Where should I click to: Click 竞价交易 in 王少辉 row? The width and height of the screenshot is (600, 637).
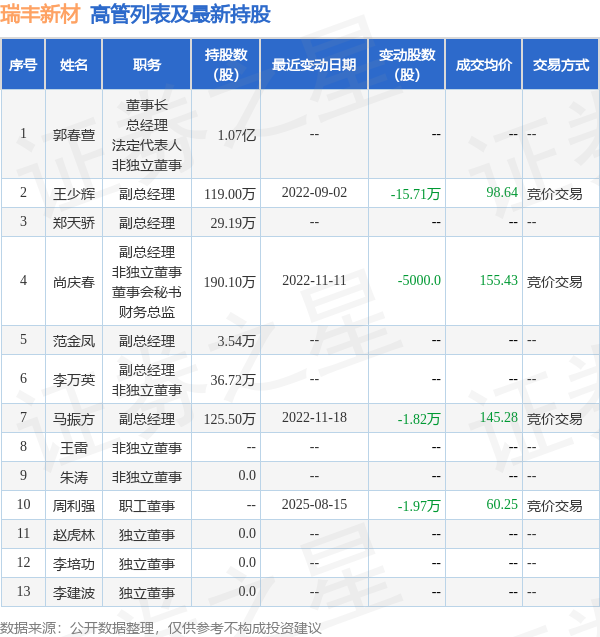(555, 193)
